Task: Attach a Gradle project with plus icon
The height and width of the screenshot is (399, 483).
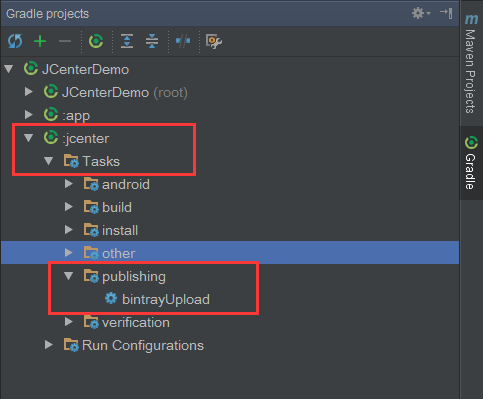Action: (x=40, y=41)
